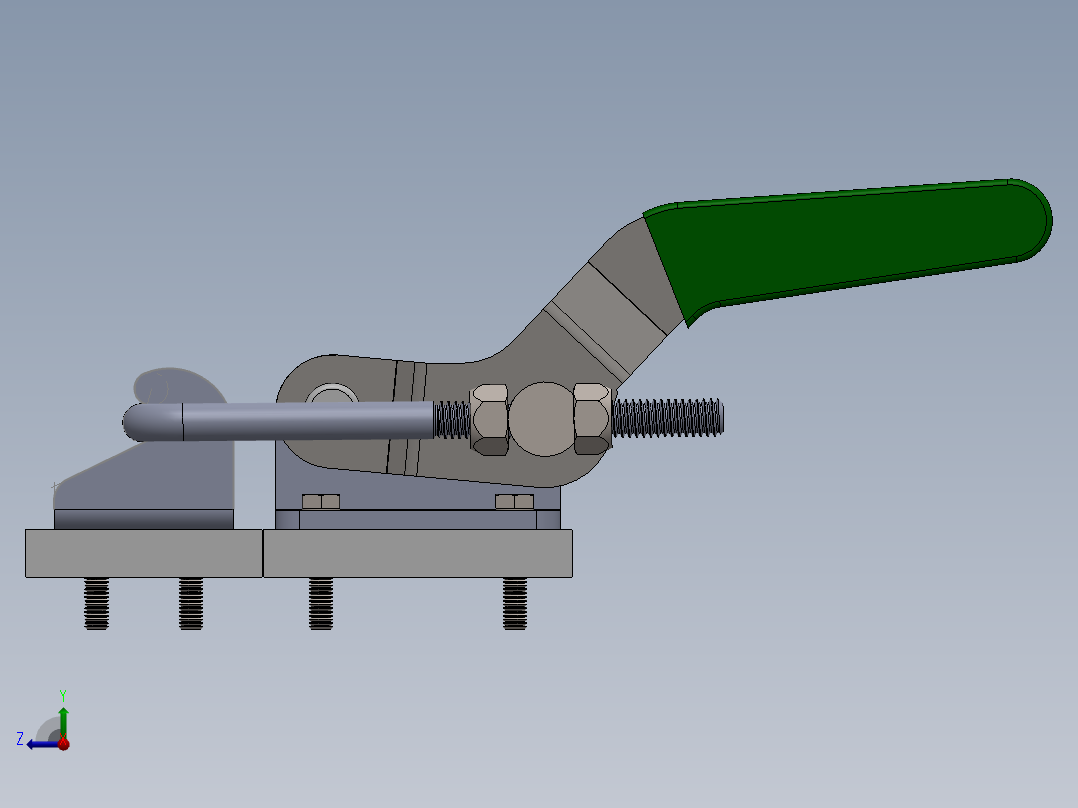Select the hex nut left of the round pivot
This screenshot has width=1078, height=808.
point(490,419)
